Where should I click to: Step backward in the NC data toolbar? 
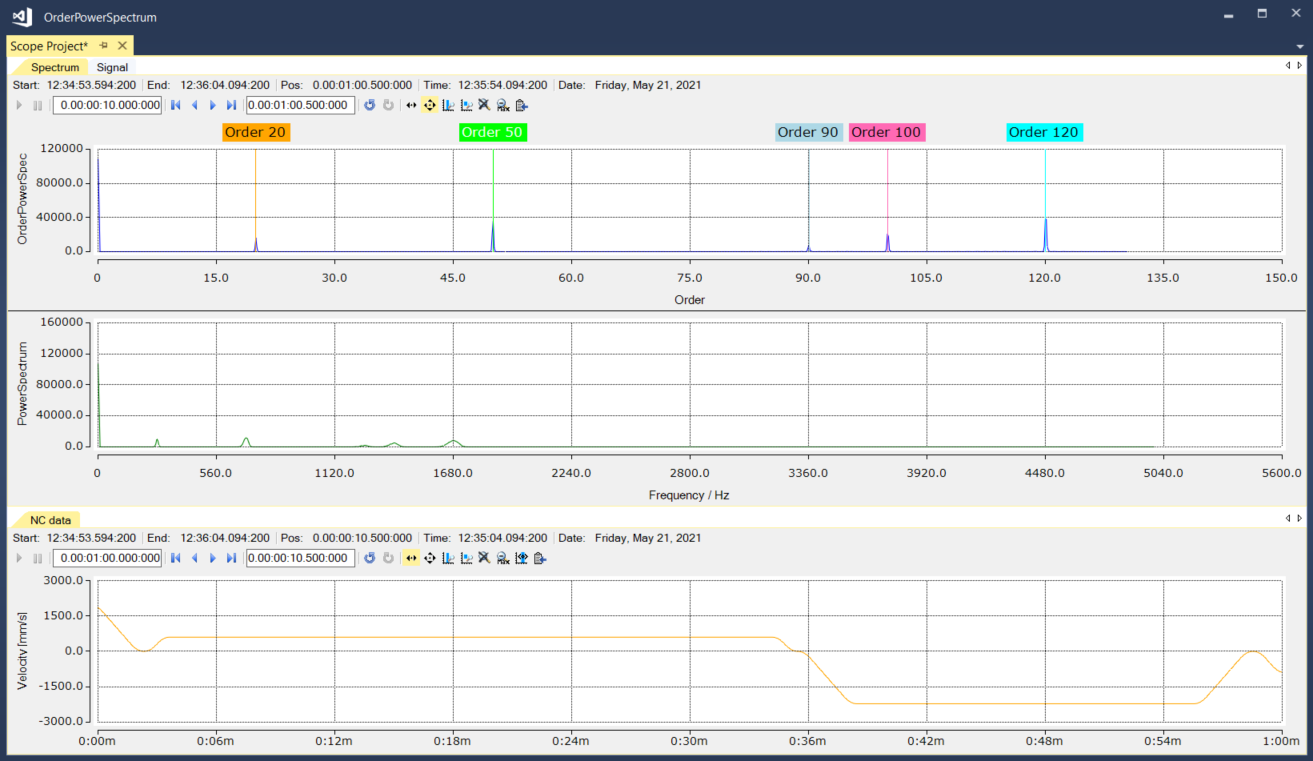click(x=194, y=558)
